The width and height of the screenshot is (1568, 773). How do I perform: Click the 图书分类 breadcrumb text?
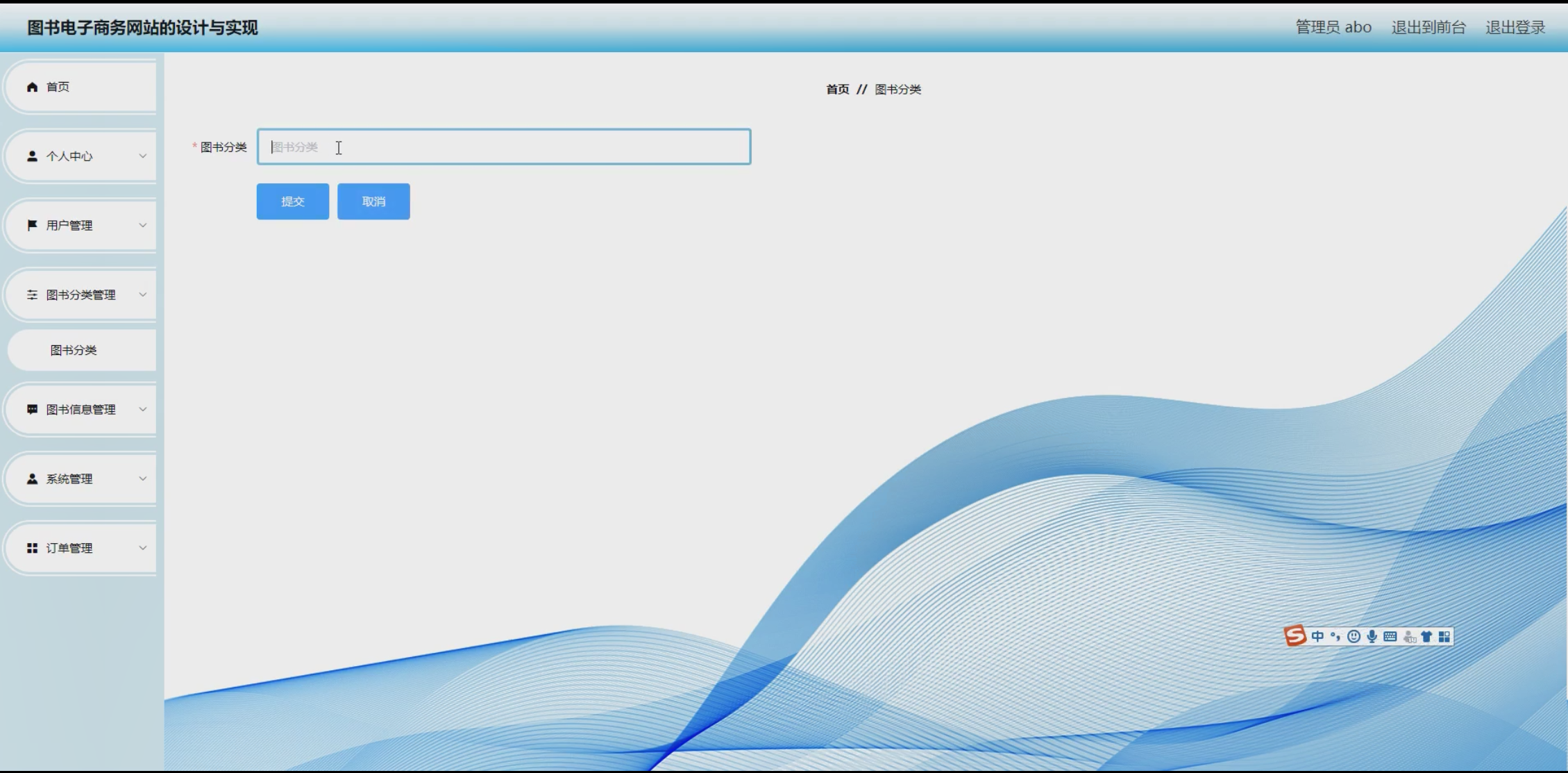click(897, 89)
